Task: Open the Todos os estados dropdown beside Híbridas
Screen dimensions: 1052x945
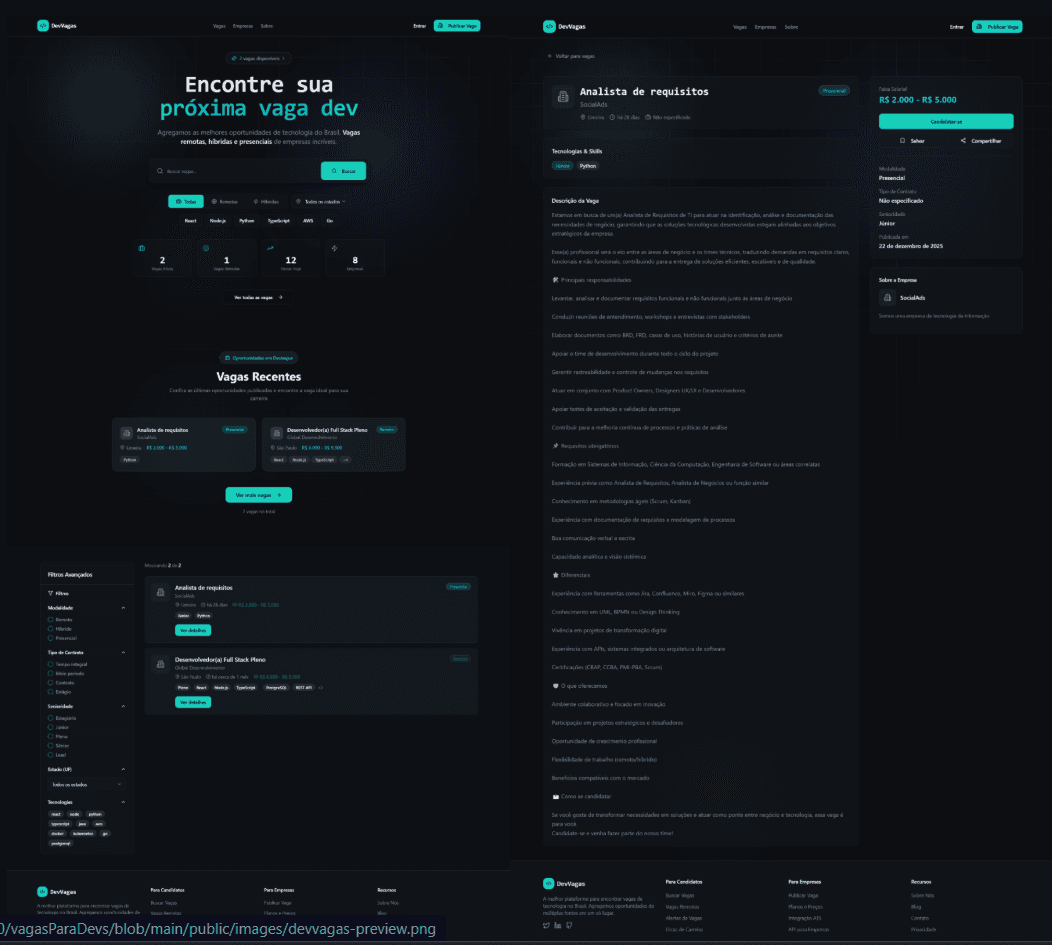Action: [318, 201]
